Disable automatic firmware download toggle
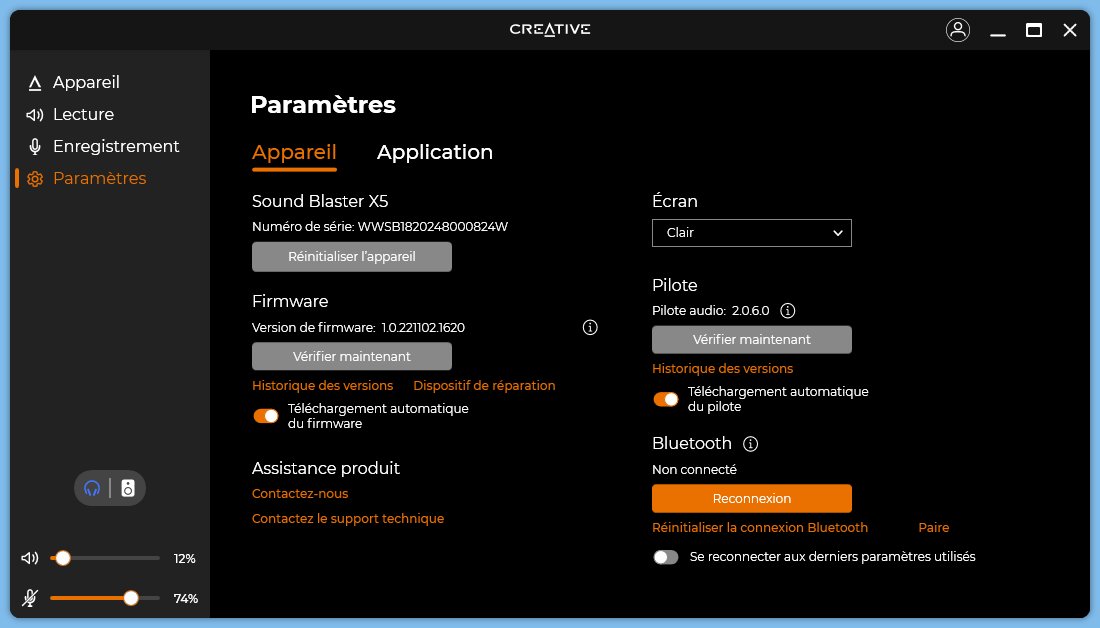Screen dimensions: 1100x628 (266, 416)
